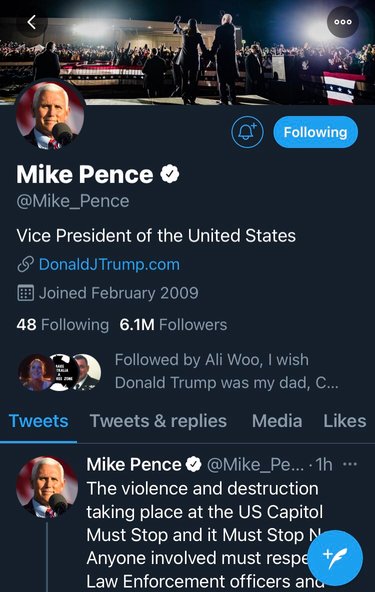The image size is (375, 592).
Task: Open the large profile picture
Action: pos(50,114)
